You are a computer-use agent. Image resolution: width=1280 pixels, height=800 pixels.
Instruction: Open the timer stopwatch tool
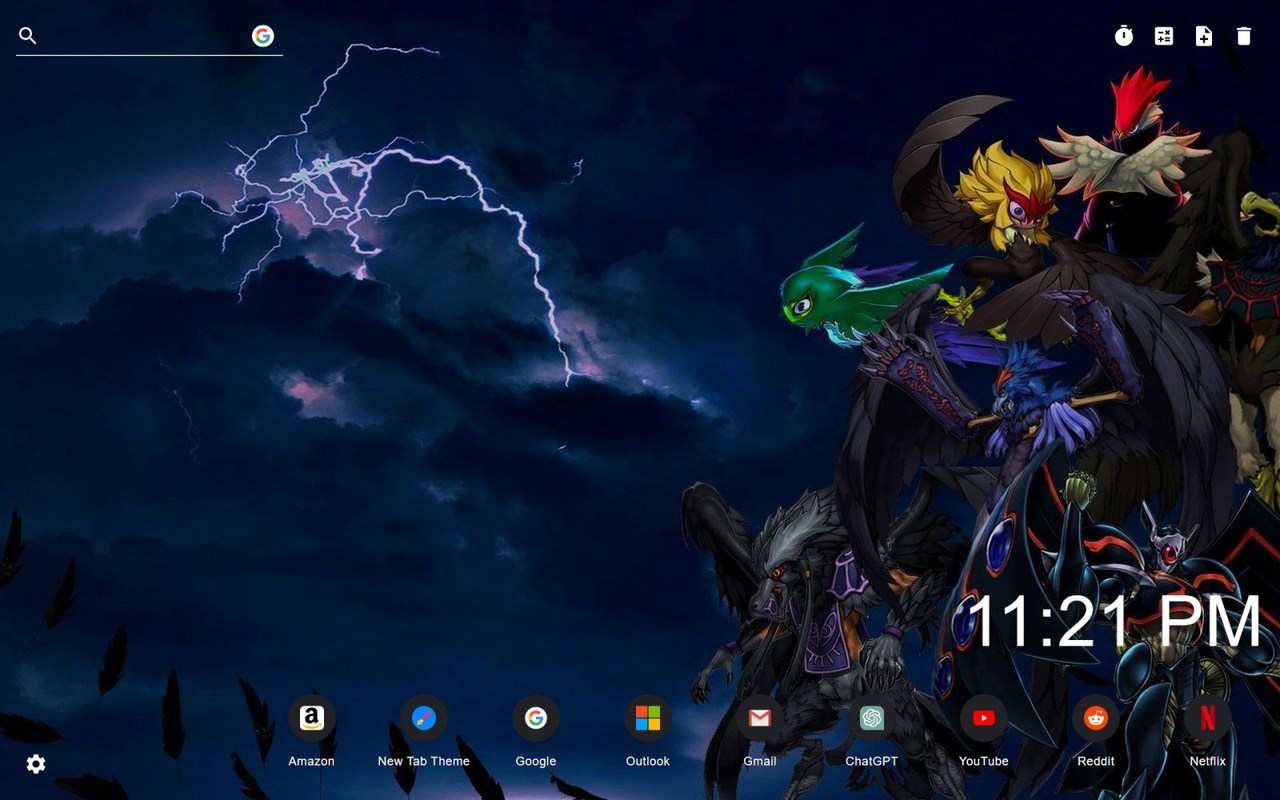point(1124,36)
